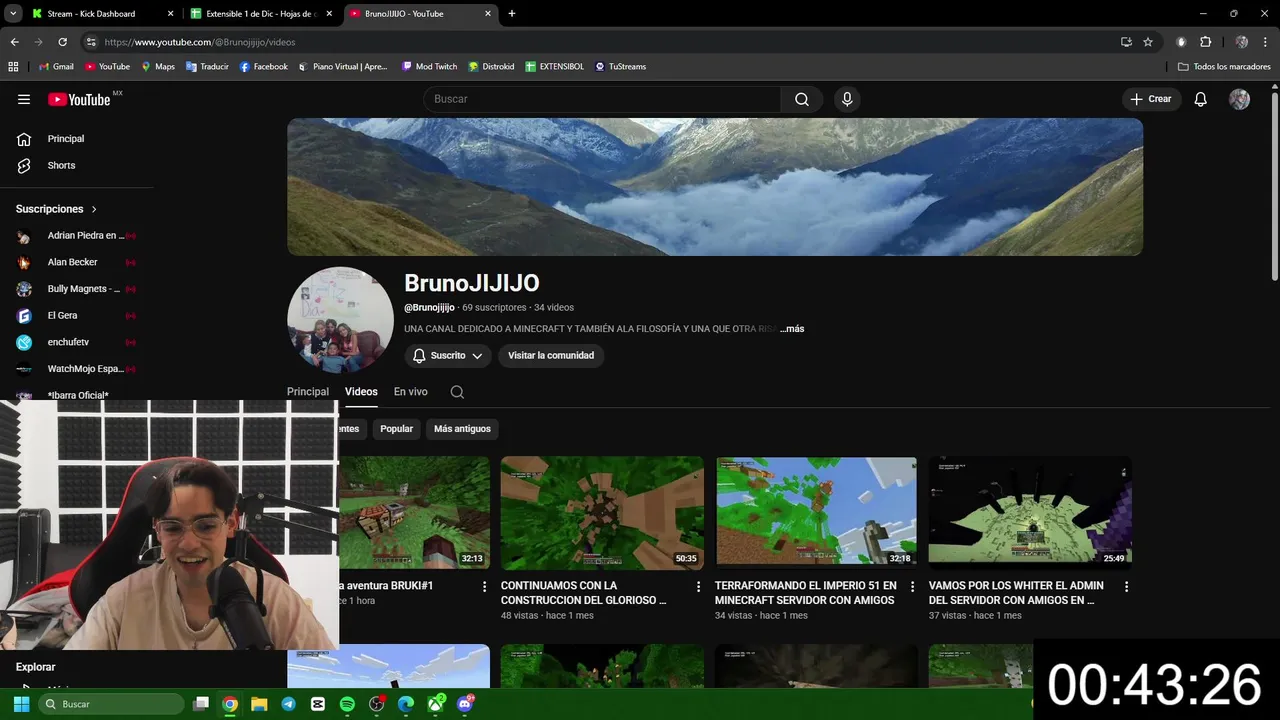The height and width of the screenshot is (720, 1280).
Task: Play CONTINUAMOS CON LA CONSTRUCCION video thumbnail
Action: pyautogui.click(x=602, y=514)
